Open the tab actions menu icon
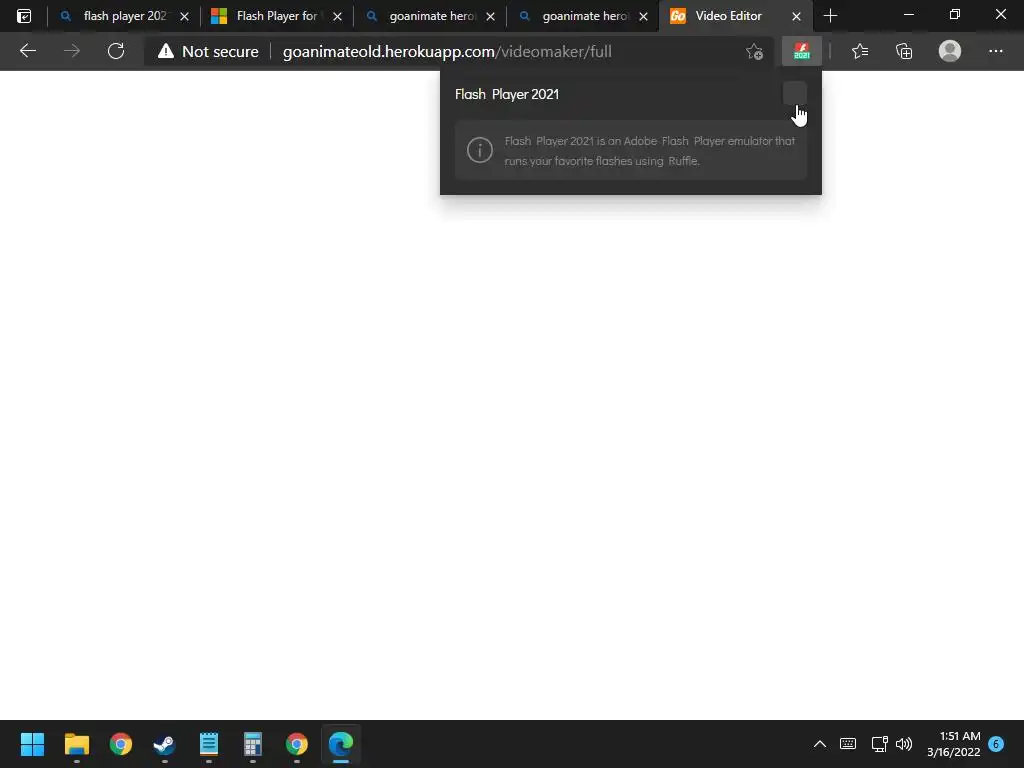 24,16
